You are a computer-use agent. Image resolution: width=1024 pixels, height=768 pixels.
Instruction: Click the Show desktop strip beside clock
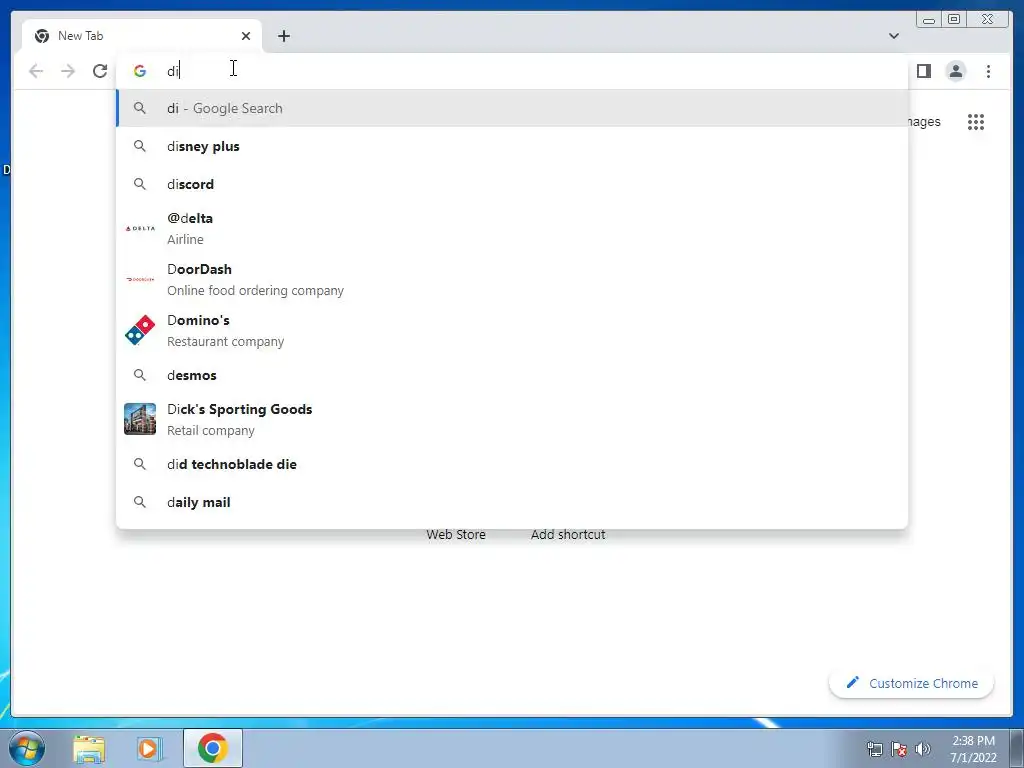point(1017,748)
